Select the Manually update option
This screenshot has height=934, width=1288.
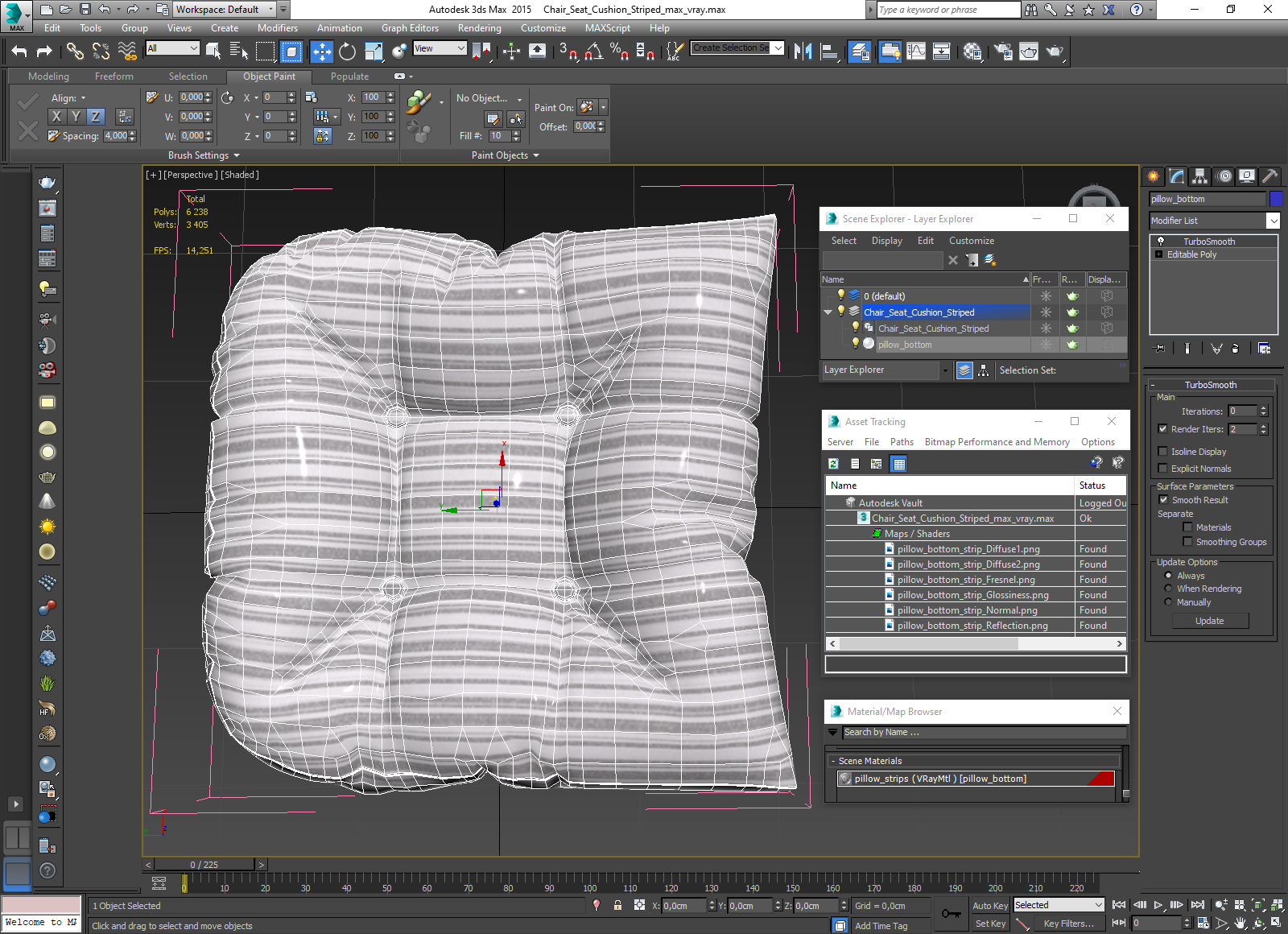click(x=1168, y=602)
